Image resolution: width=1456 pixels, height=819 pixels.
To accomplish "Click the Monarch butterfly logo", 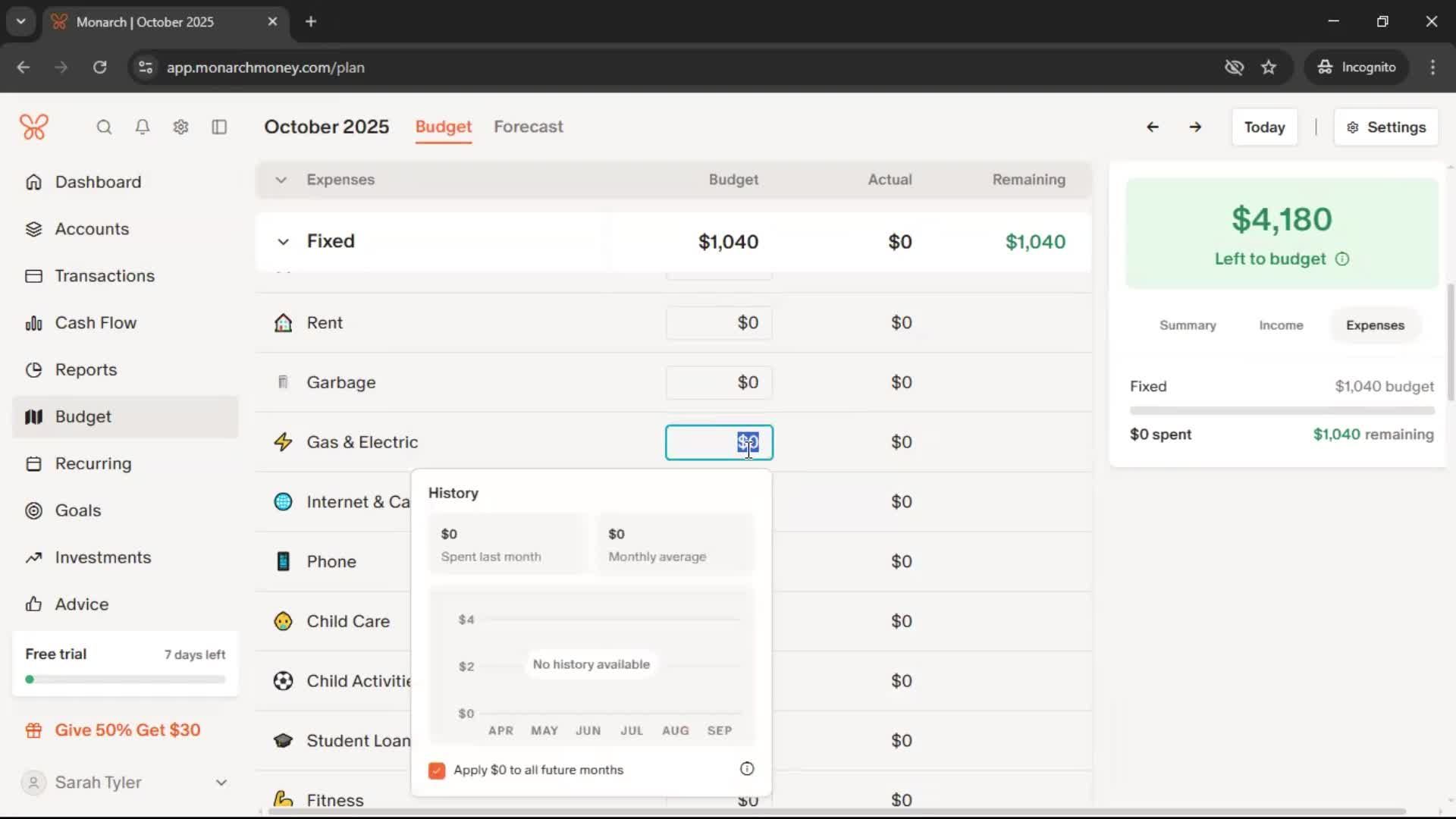I will point(34,127).
